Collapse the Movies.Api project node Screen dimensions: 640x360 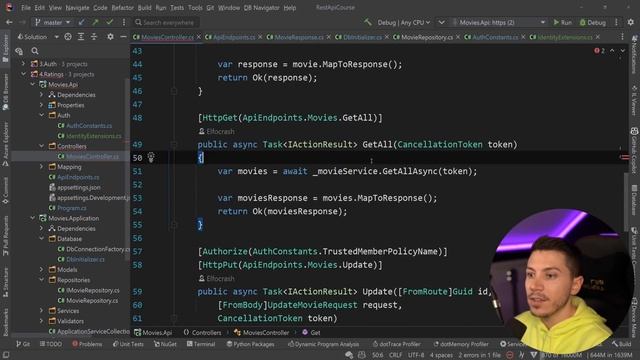tap(33, 84)
